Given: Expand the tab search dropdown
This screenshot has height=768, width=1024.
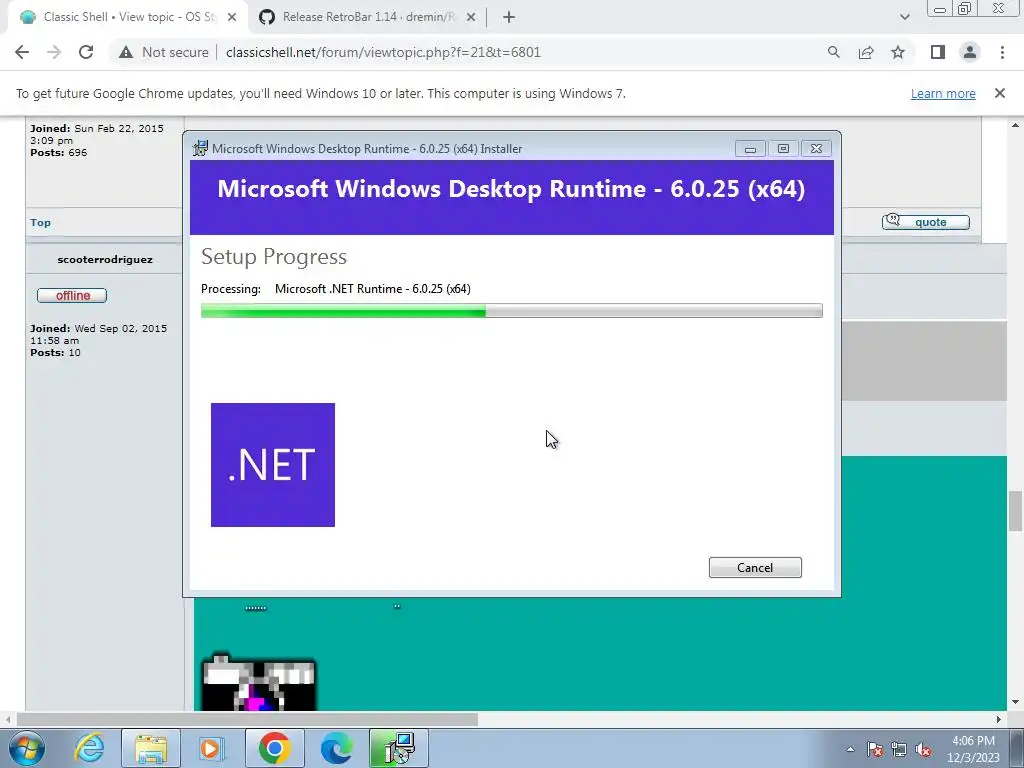Looking at the screenshot, I should [x=904, y=17].
